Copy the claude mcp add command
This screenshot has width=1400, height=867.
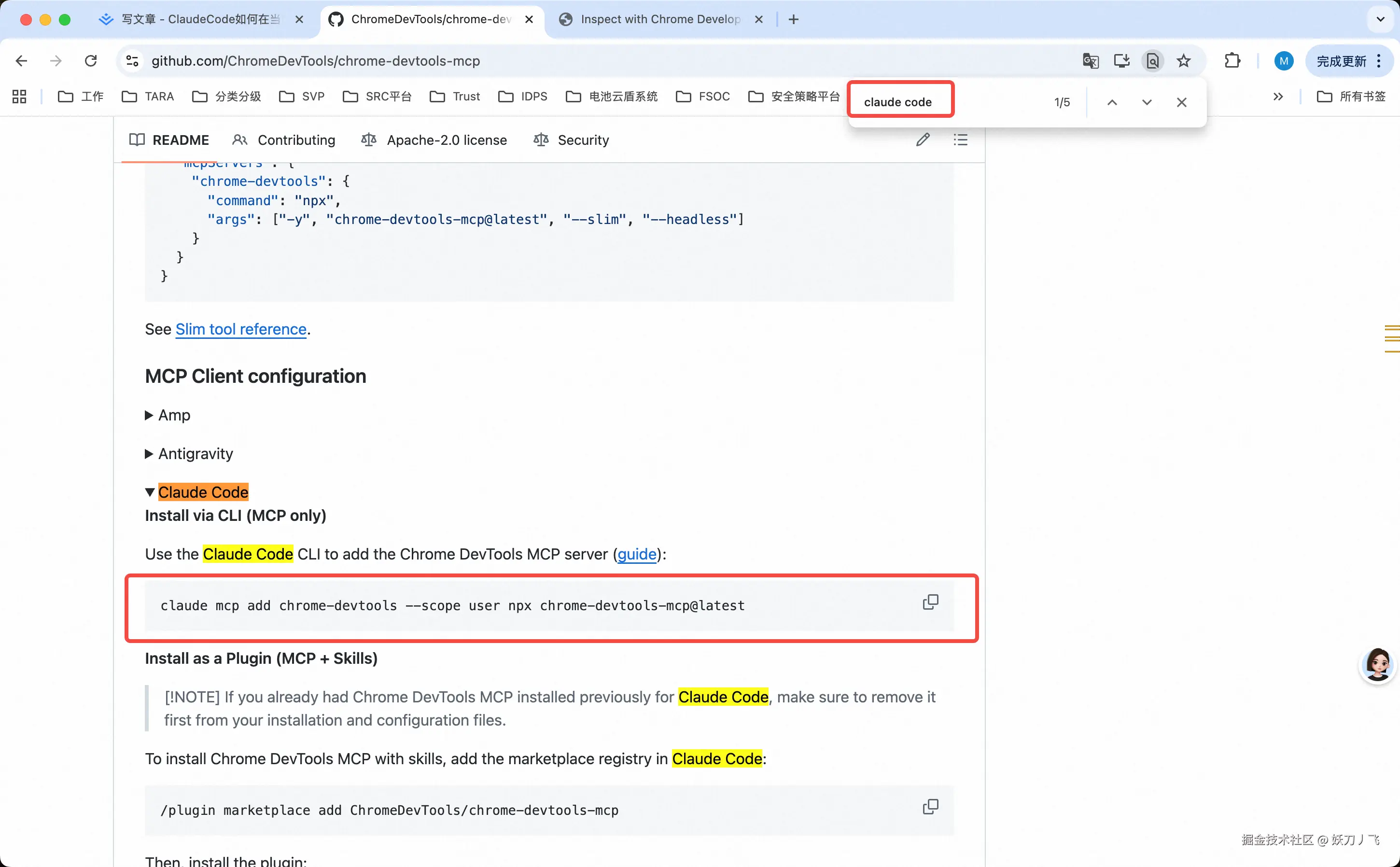[930, 602]
